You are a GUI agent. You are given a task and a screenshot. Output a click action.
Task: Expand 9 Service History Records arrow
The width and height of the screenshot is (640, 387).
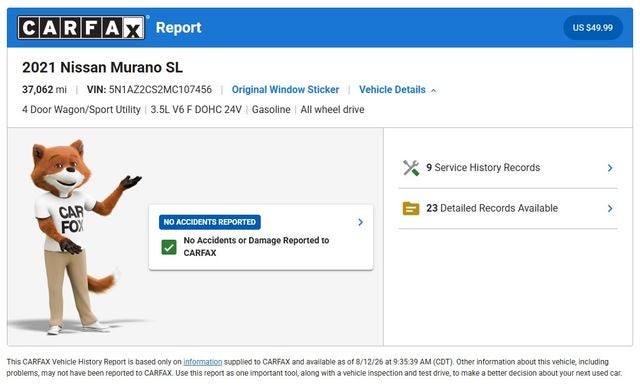coord(610,168)
